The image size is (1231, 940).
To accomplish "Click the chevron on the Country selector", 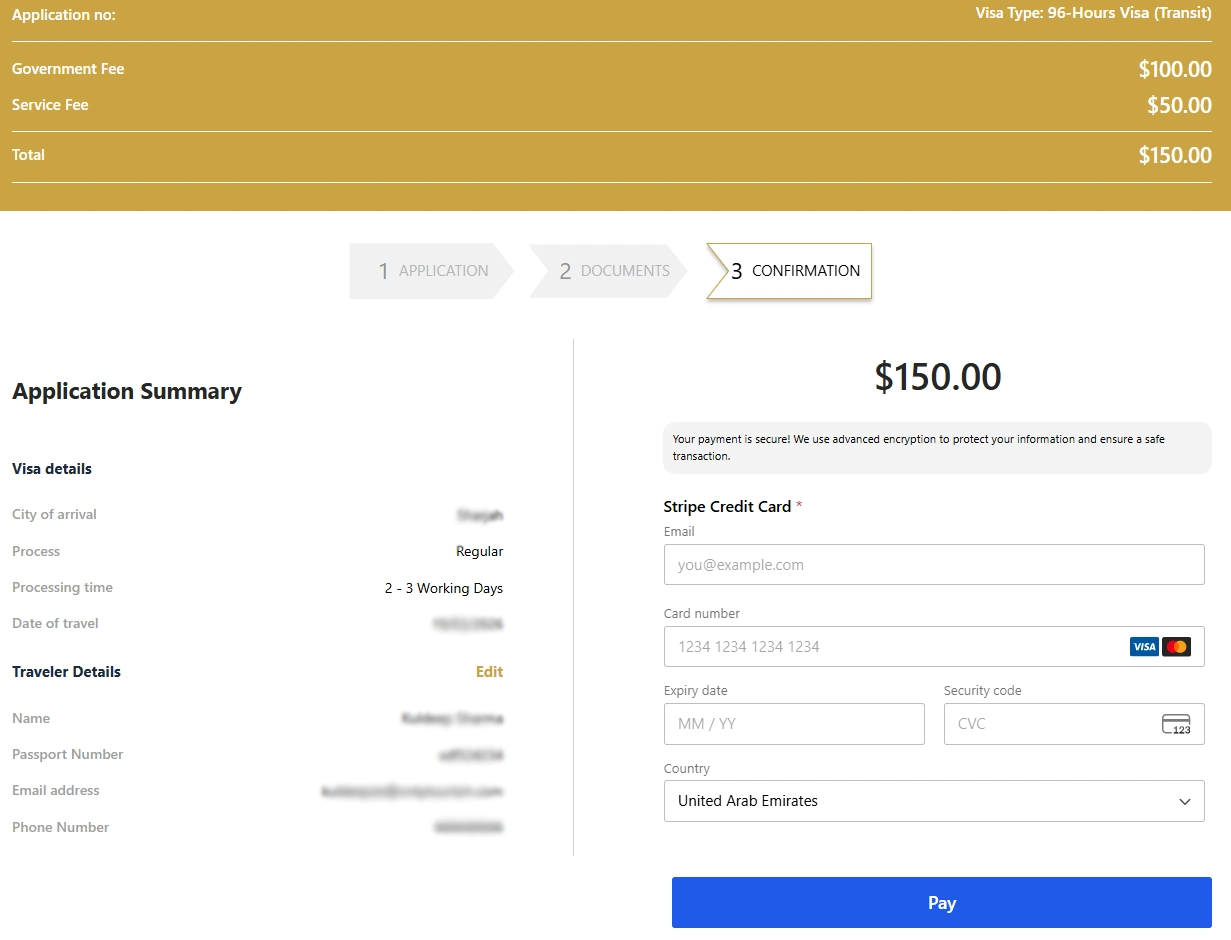I will pyautogui.click(x=1185, y=801).
